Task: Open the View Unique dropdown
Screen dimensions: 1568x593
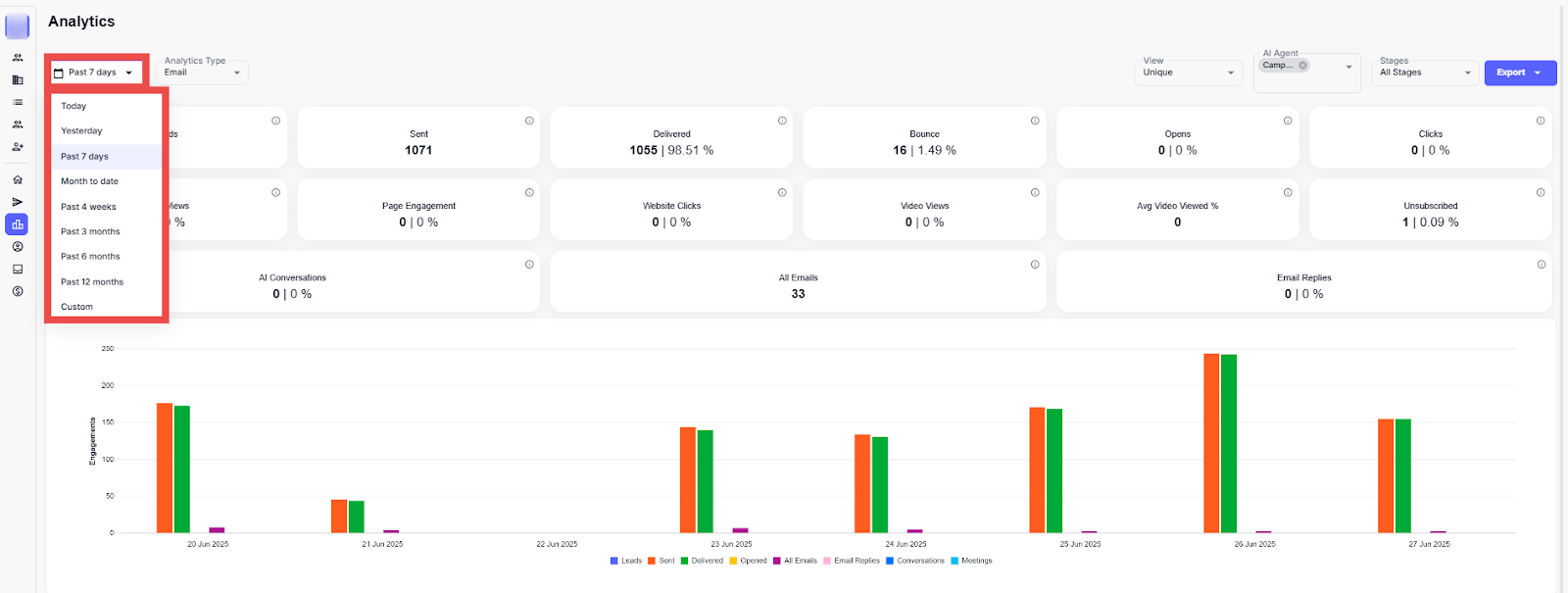Action: [1188, 73]
